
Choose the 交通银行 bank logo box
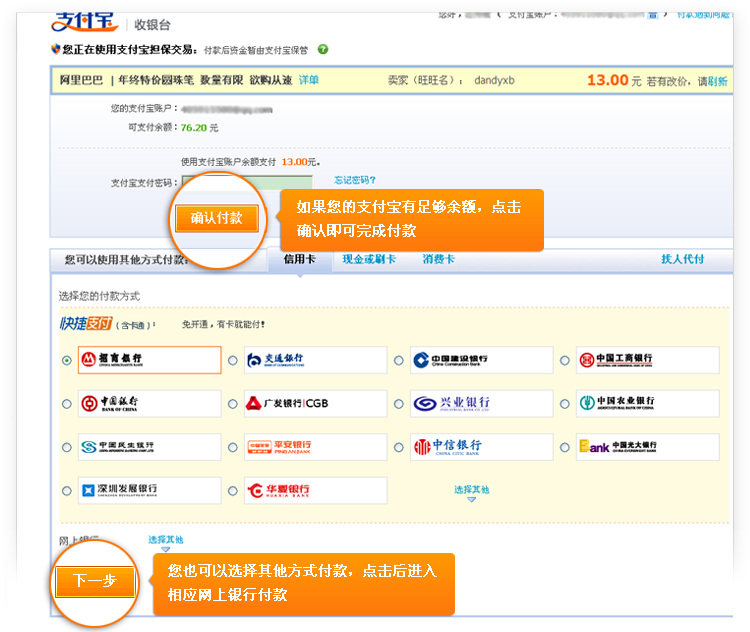click(x=316, y=360)
